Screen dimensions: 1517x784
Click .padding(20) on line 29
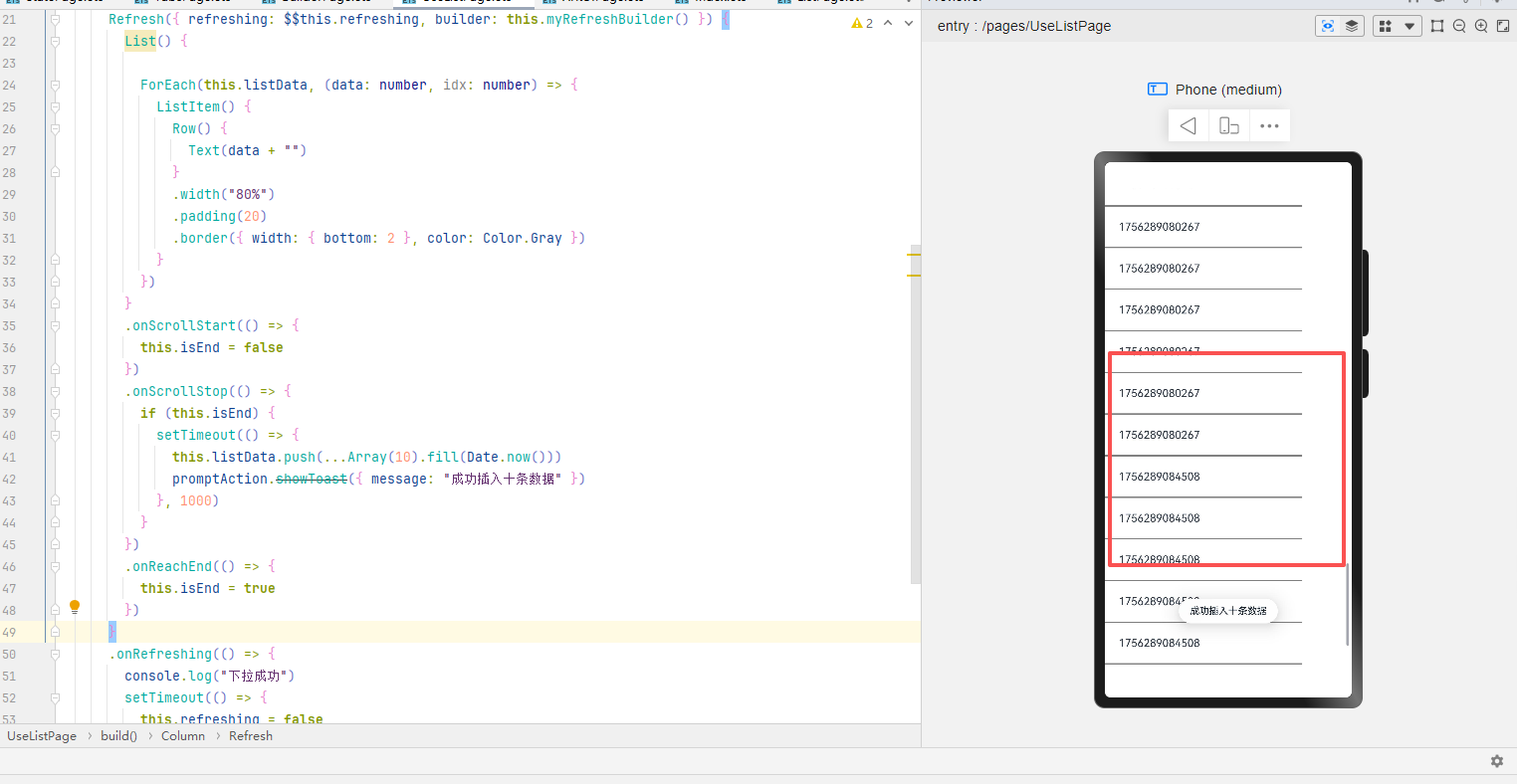point(220,217)
